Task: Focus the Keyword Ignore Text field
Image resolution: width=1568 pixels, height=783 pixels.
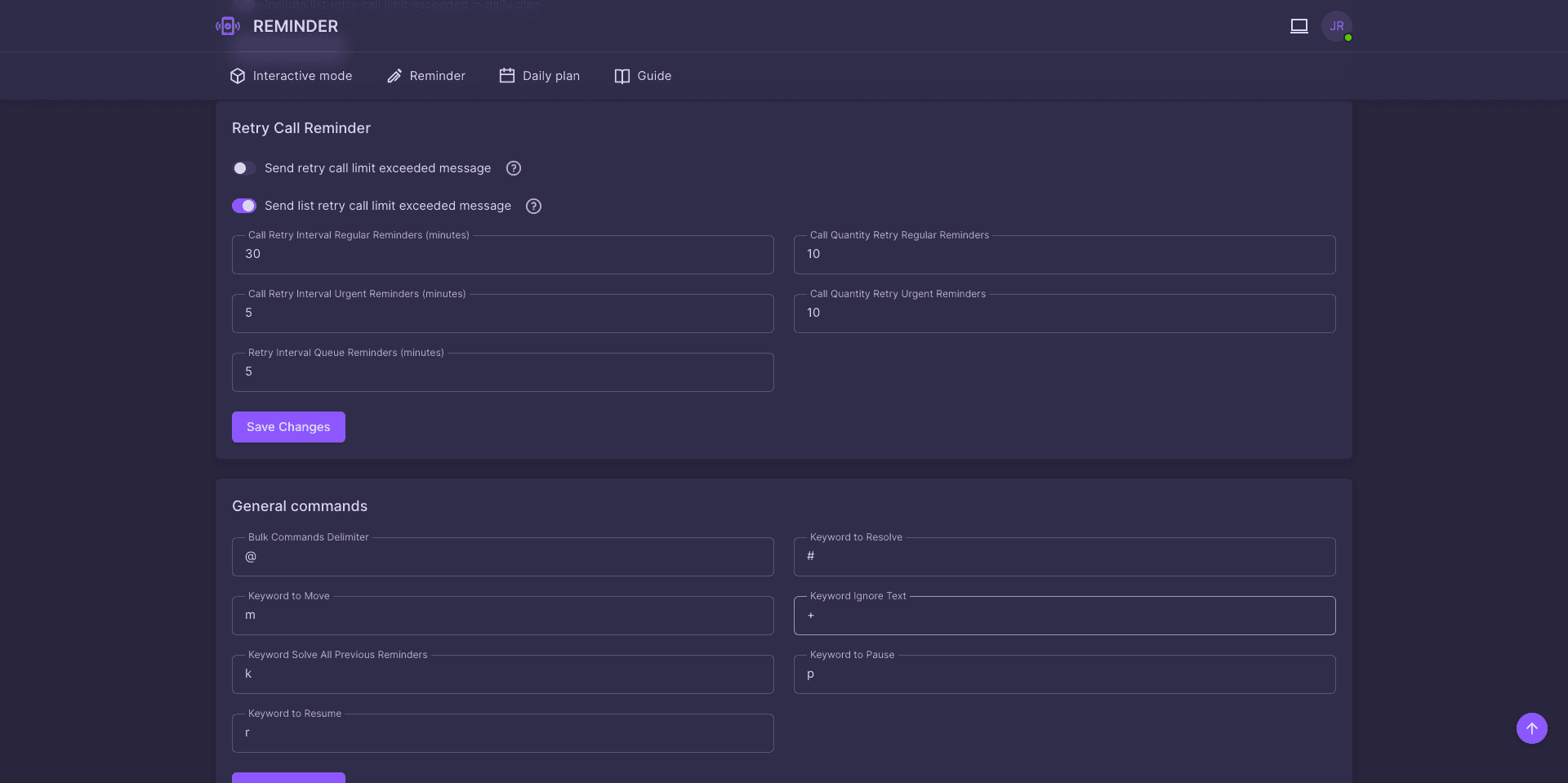Action: click(x=1065, y=616)
